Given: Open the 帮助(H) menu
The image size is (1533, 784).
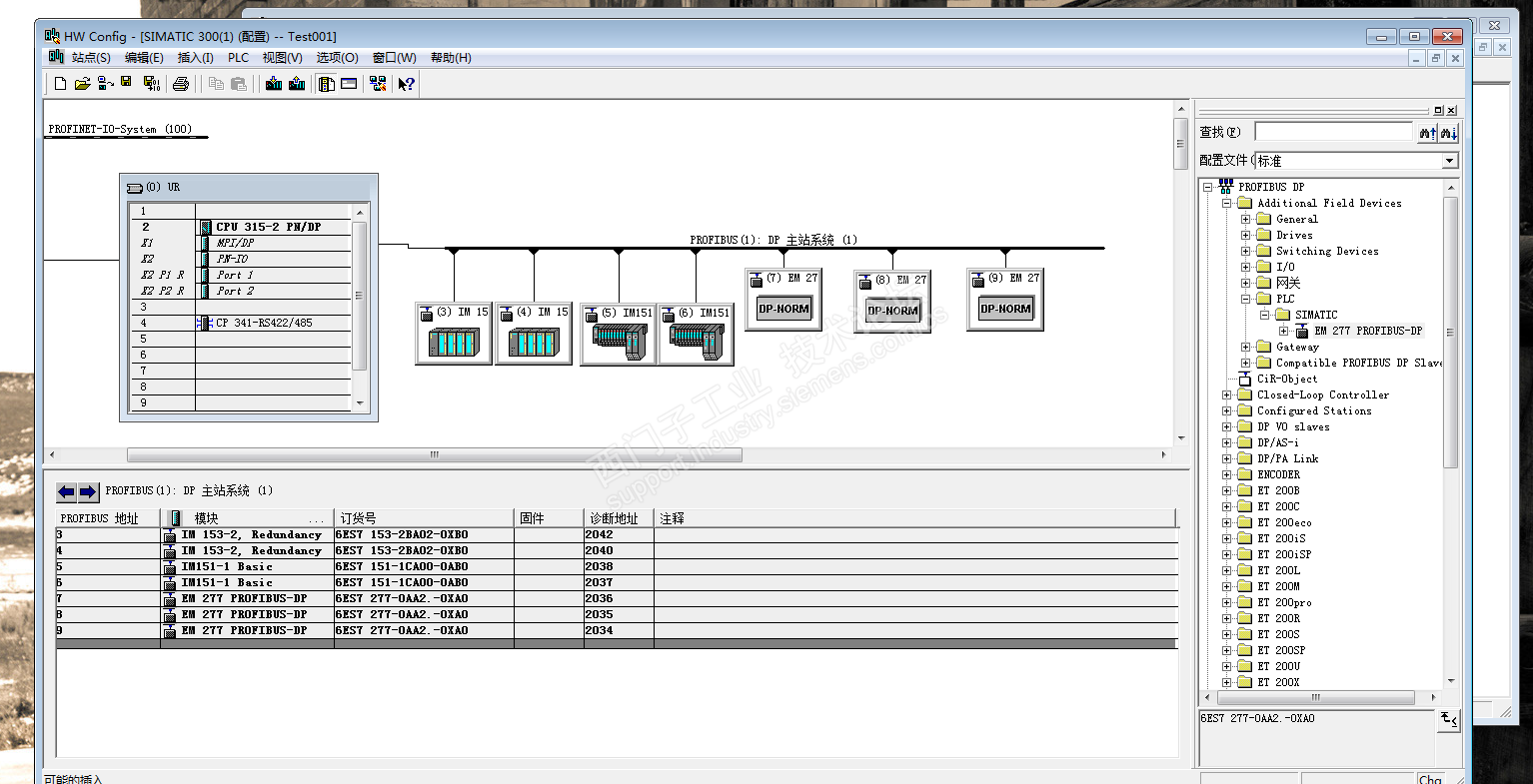Looking at the screenshot, I should coord(451,58).
